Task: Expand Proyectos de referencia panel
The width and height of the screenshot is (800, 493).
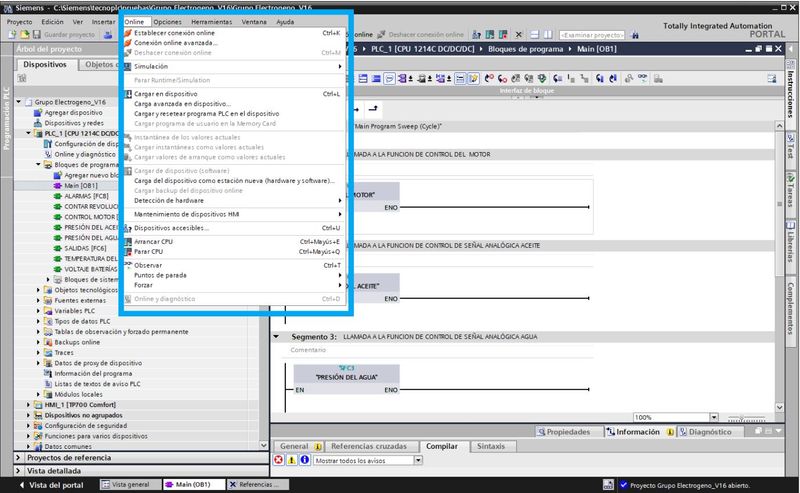Action: 19,458
